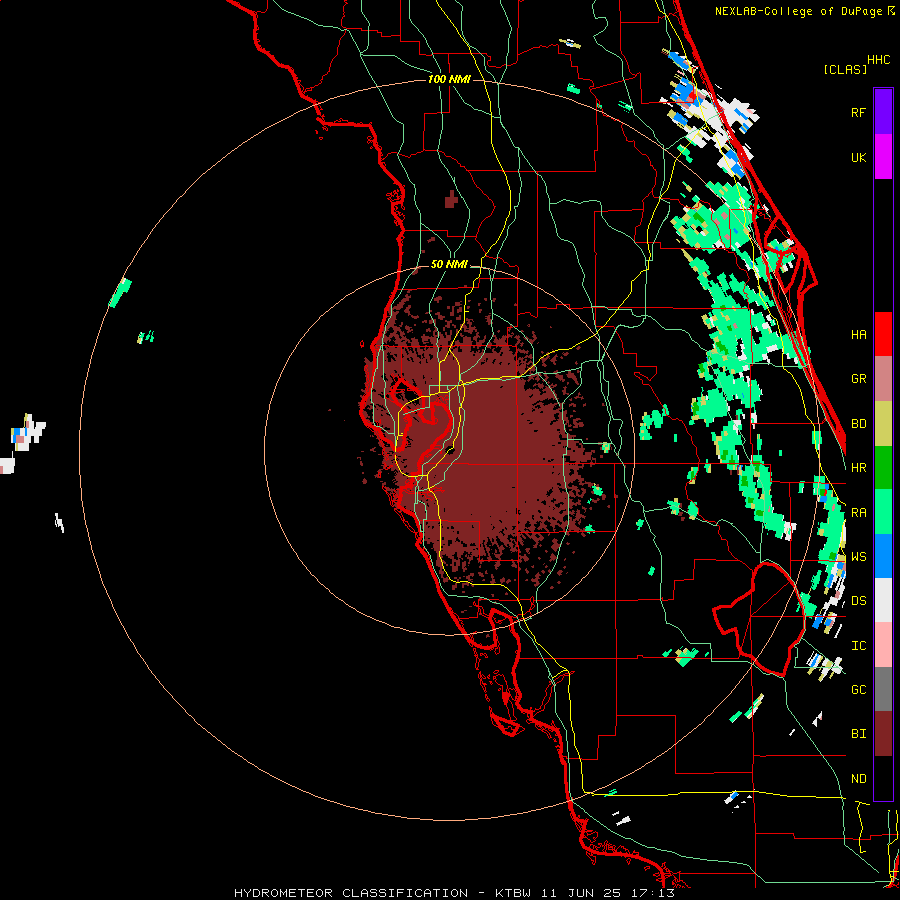Image resolution: width=900 pixels, height=900 pixels.
Task: Click the white DS legend swatch
Action: click(x=883, y=600)
